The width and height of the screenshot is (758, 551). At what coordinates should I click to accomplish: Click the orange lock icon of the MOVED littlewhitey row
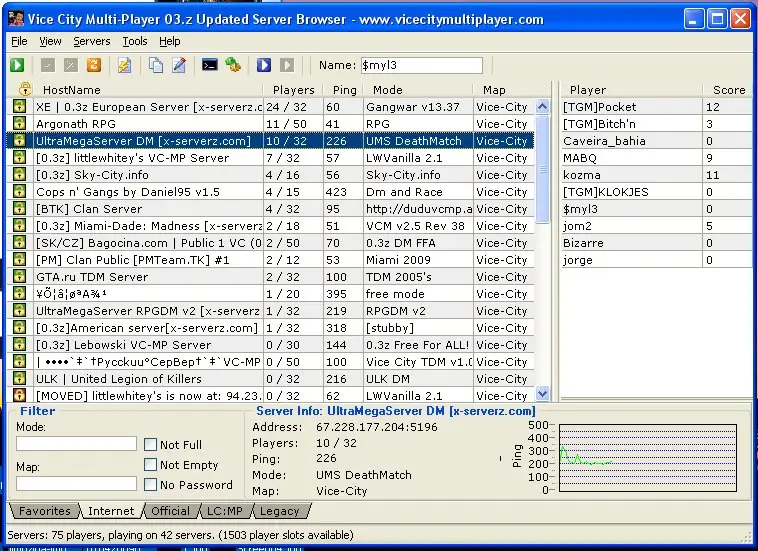pos(19,395)
